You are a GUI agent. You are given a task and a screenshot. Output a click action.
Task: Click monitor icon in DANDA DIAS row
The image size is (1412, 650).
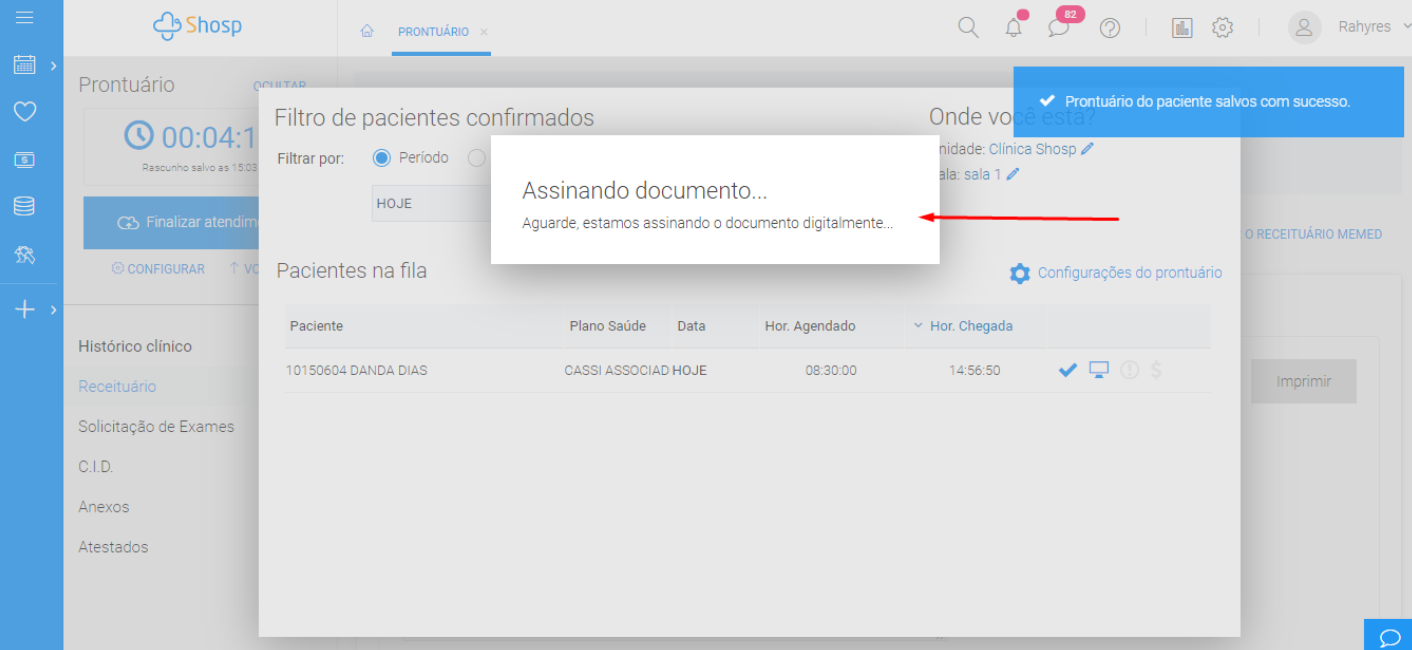point(1099,370)
